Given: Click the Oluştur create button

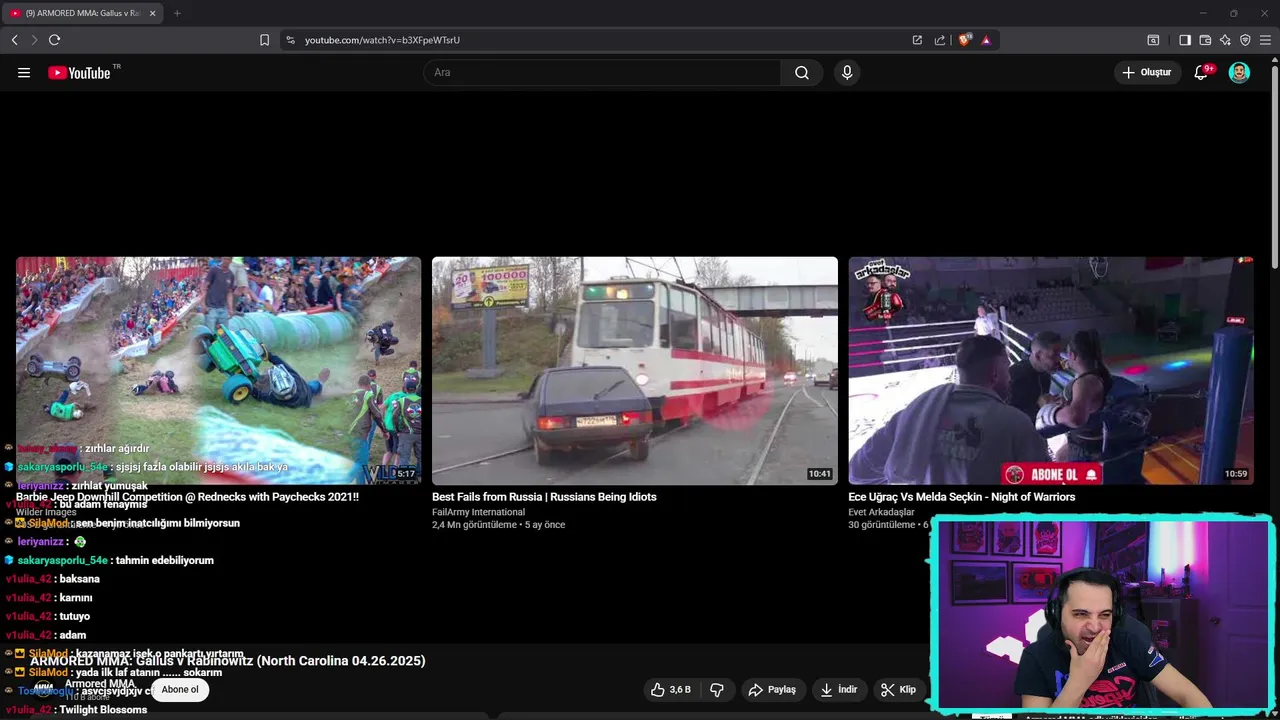Looking at the screenshot, I should pos(1146,72).
